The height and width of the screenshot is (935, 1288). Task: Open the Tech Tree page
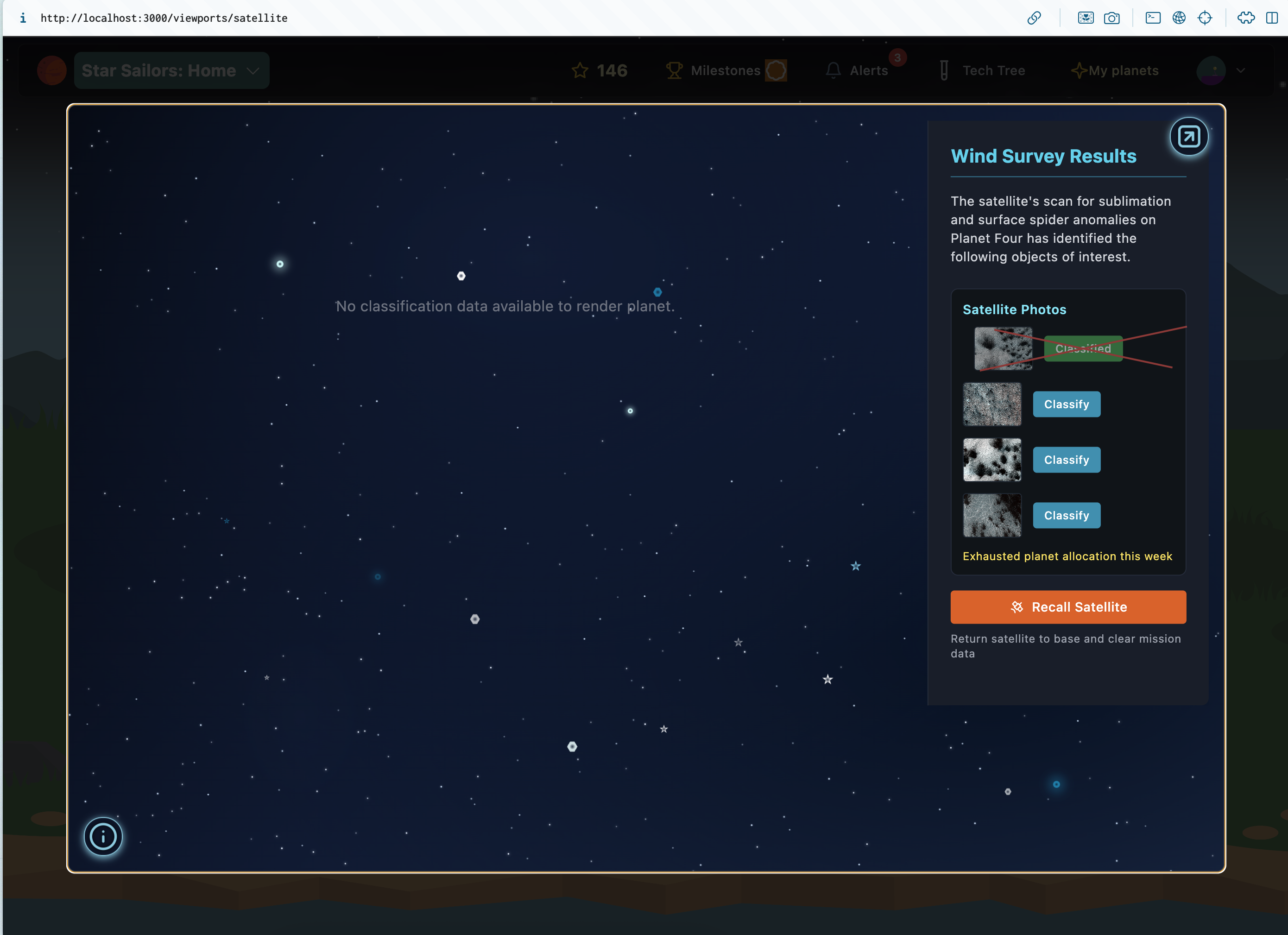point(983,70)
